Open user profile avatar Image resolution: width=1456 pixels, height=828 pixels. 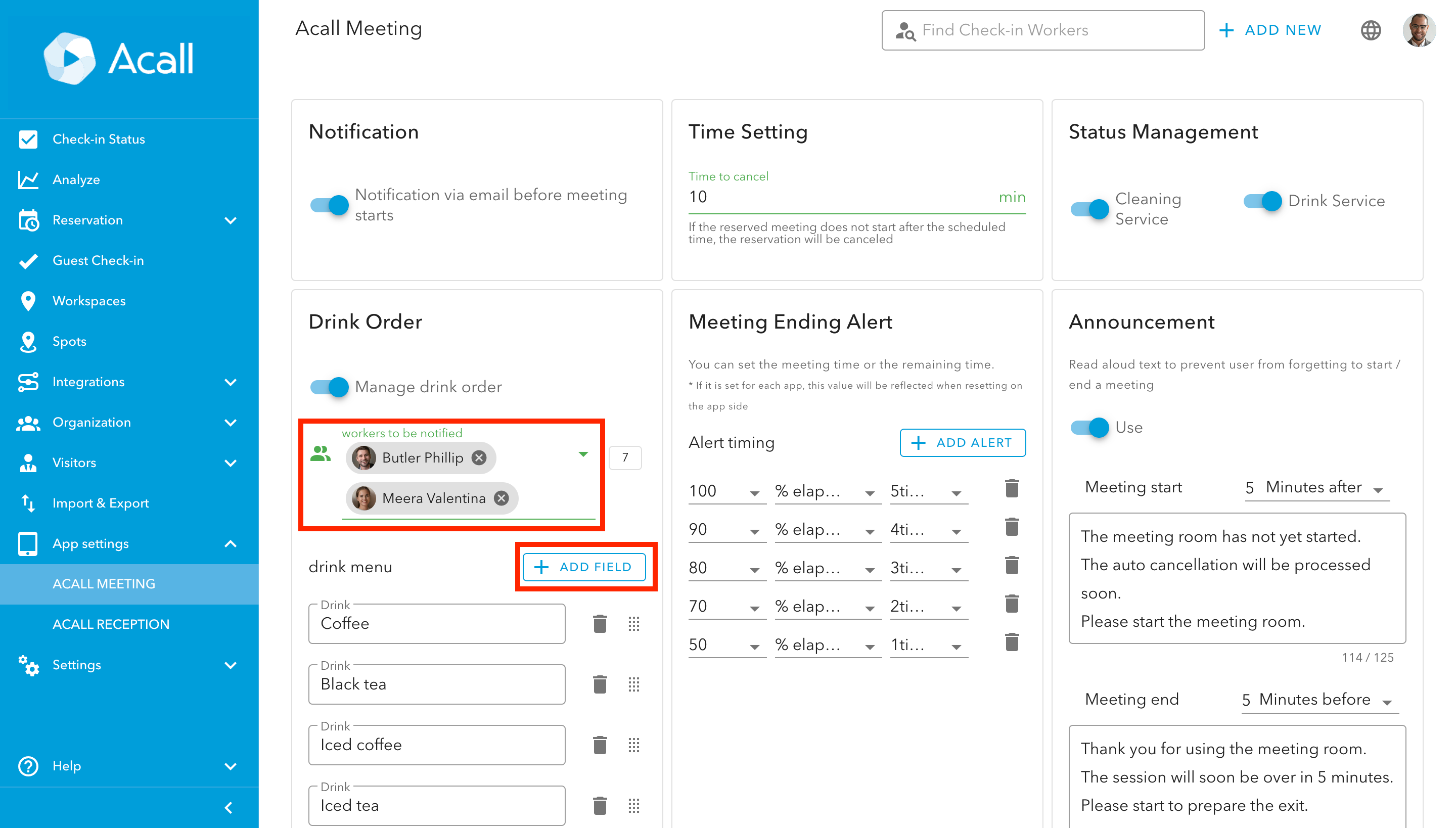click(x=1419, y=30)
